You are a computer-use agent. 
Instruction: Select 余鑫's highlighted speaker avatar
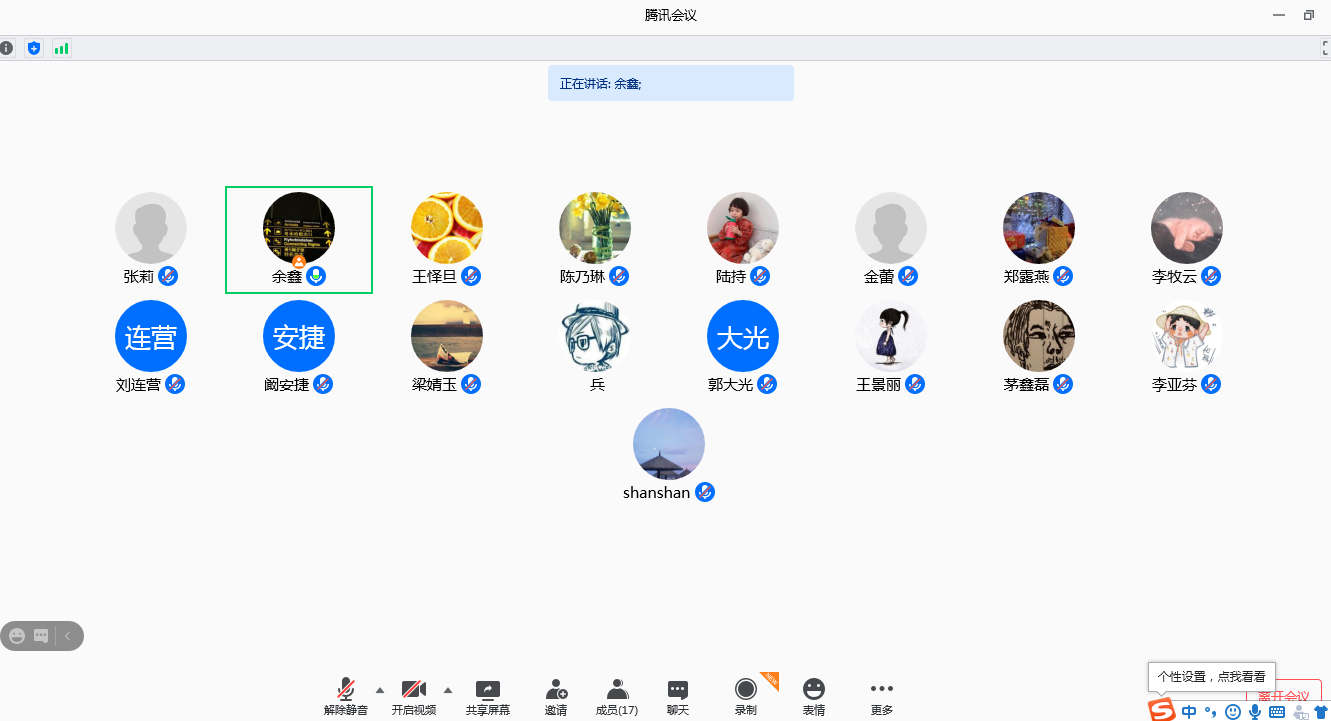pos(299,228)
